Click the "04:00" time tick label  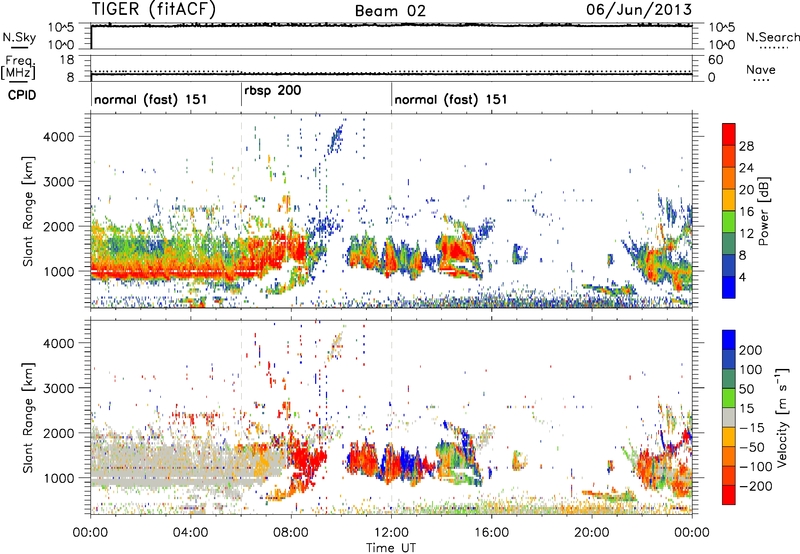[190, 533]
